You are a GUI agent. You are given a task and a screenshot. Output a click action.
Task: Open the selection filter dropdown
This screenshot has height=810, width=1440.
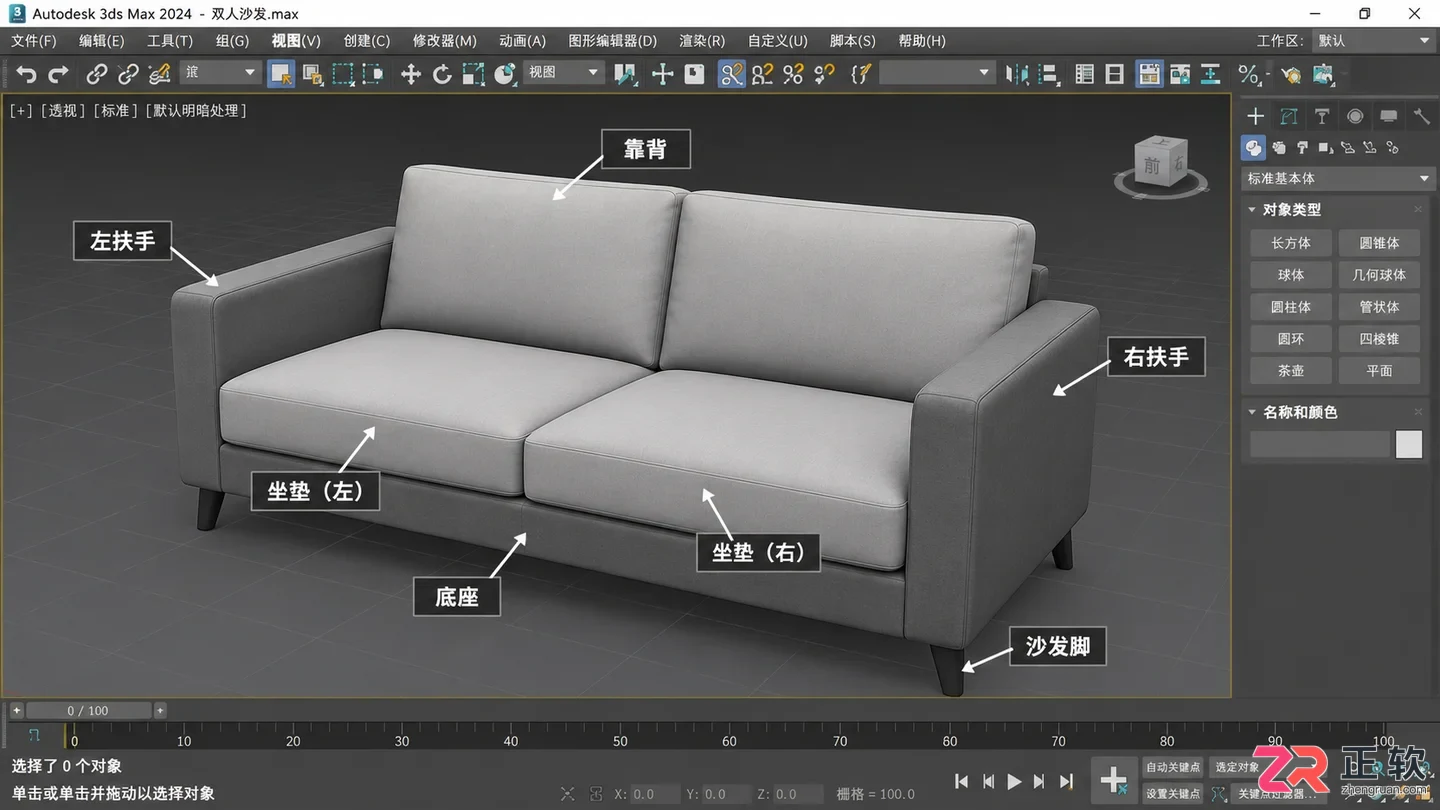point(221,73)
